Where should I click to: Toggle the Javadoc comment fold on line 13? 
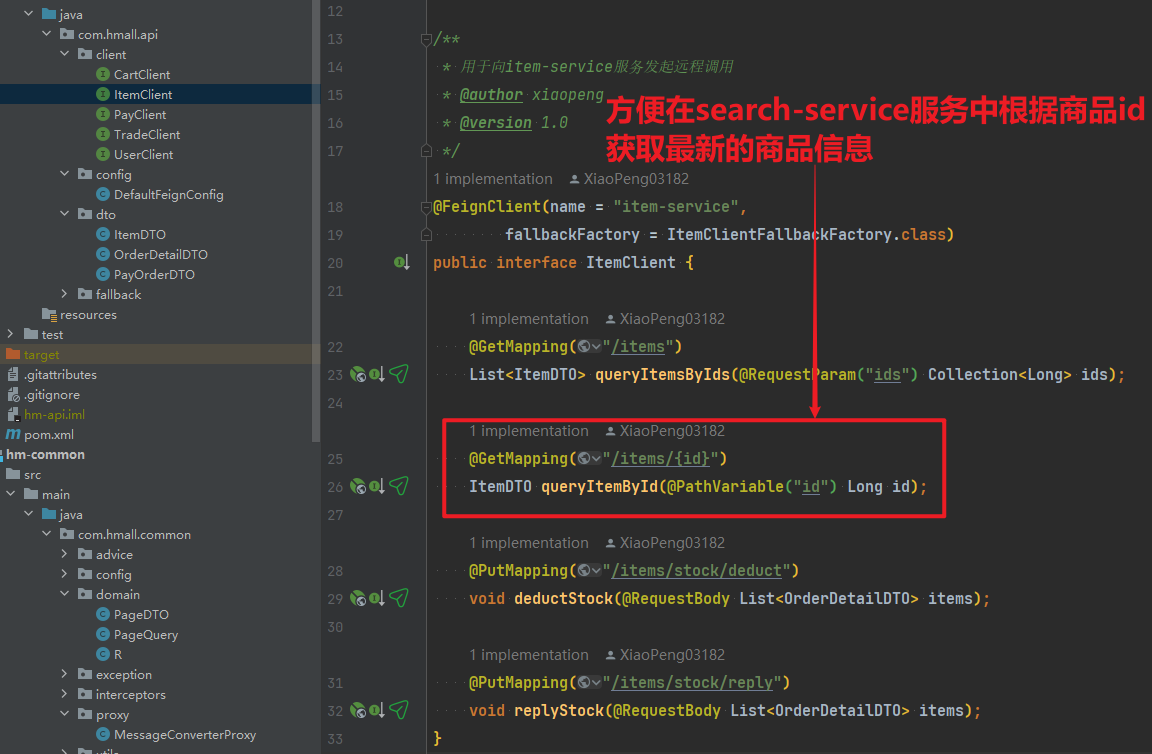click(x=427, y=40)
